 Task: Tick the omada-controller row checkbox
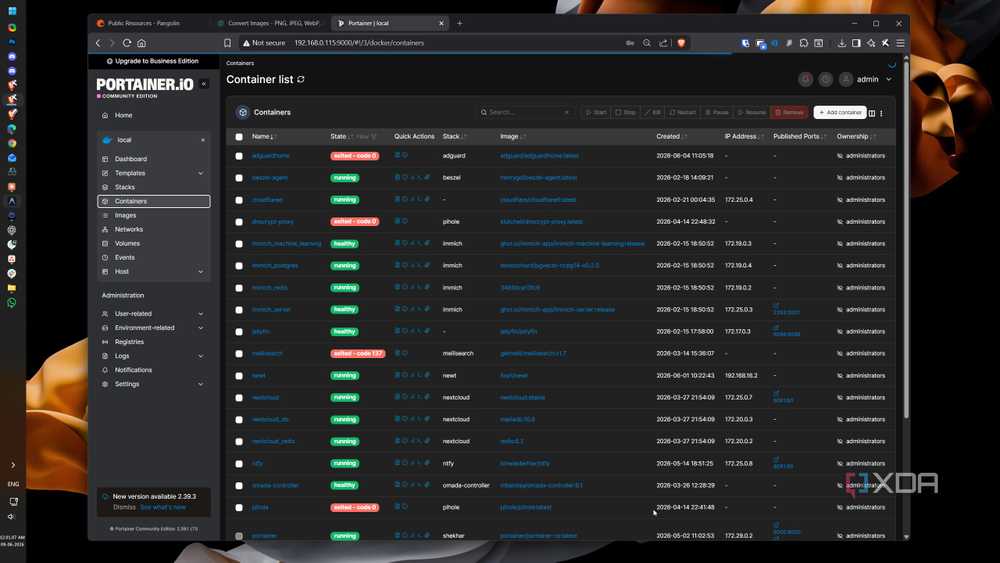click(239, 485)
